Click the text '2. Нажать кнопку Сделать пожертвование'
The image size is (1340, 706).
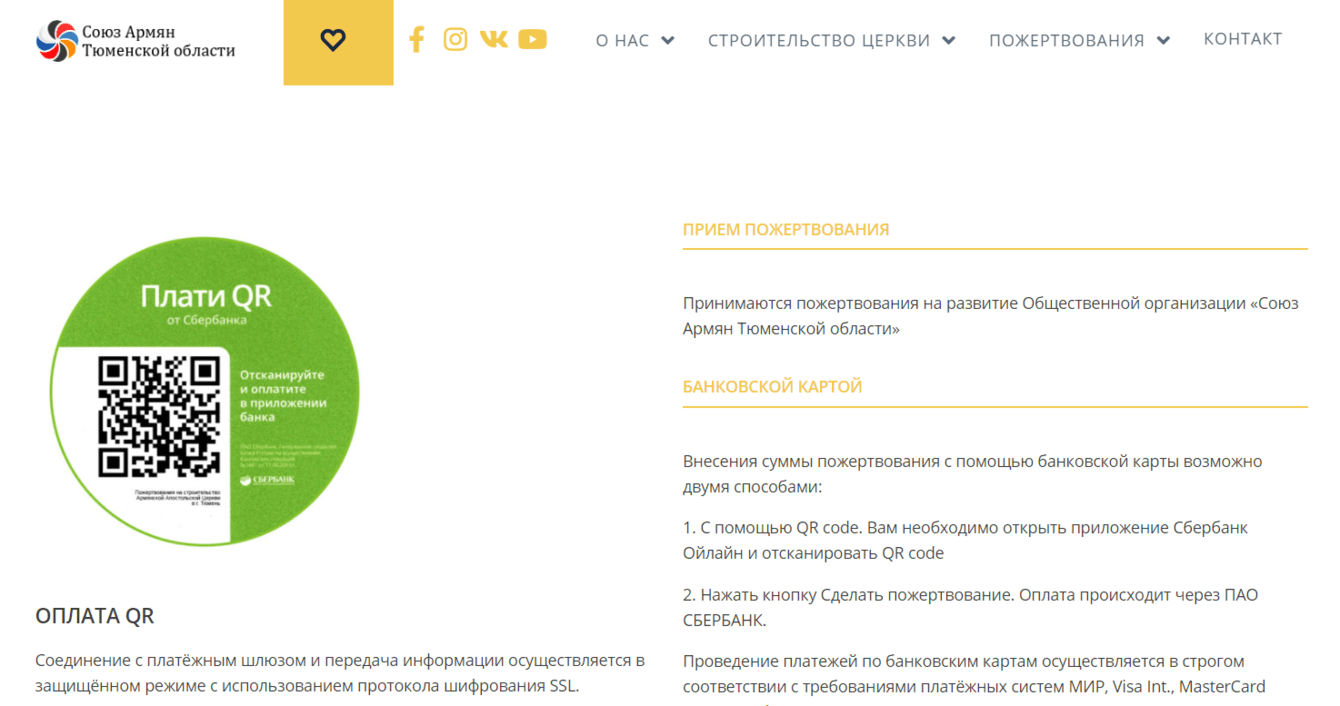coord(849,594)
